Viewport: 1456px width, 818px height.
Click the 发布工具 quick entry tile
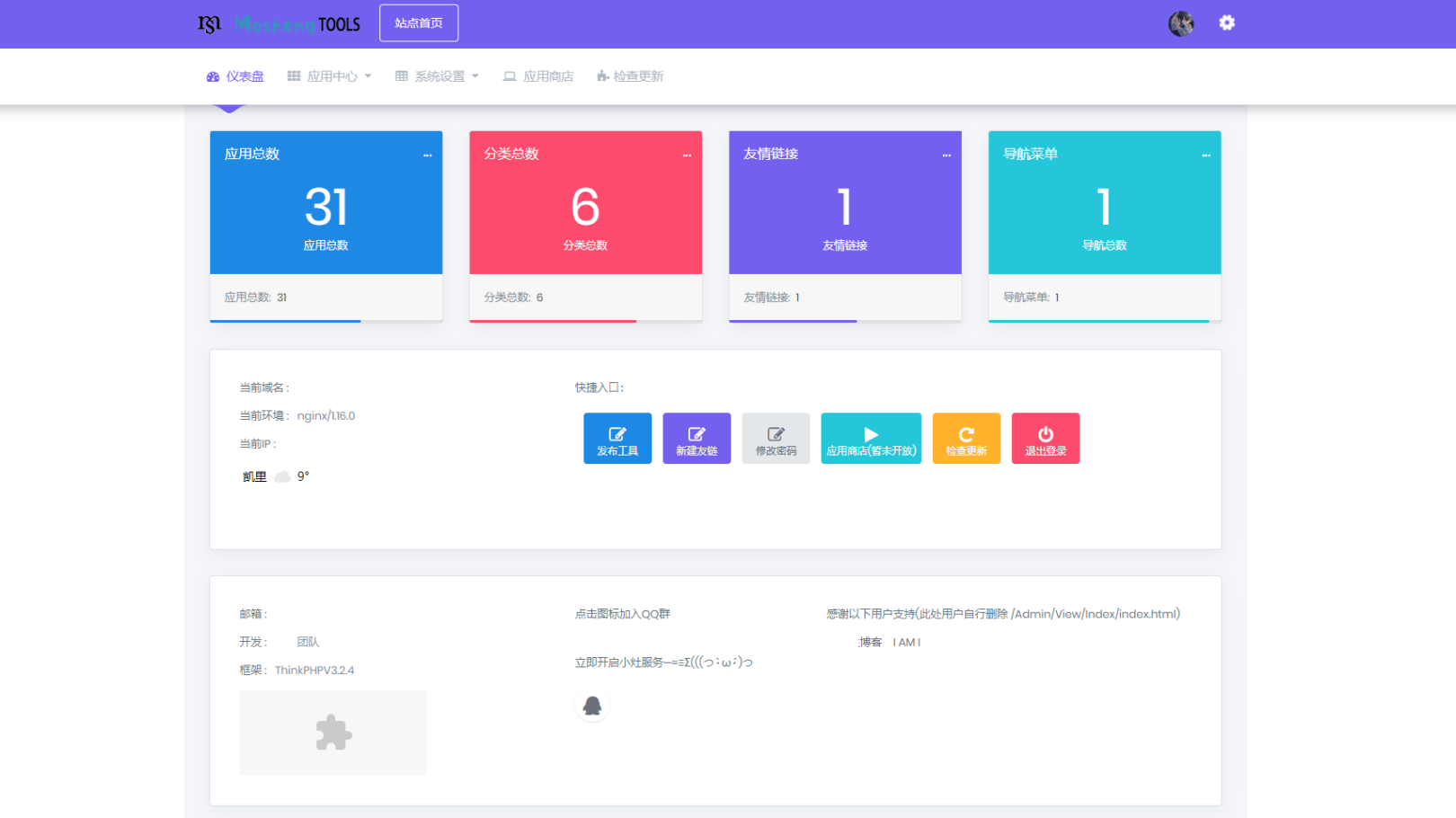(617, 439)
